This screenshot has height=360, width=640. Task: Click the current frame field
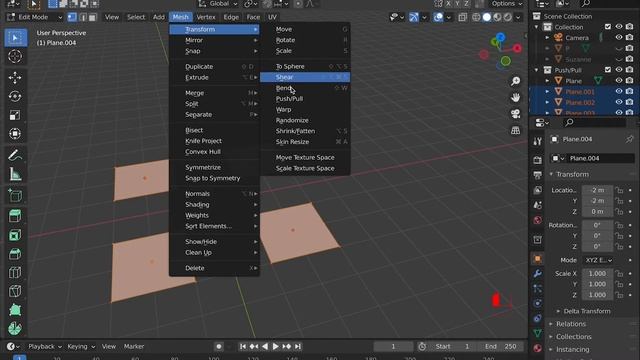click(x=393, y=347)
